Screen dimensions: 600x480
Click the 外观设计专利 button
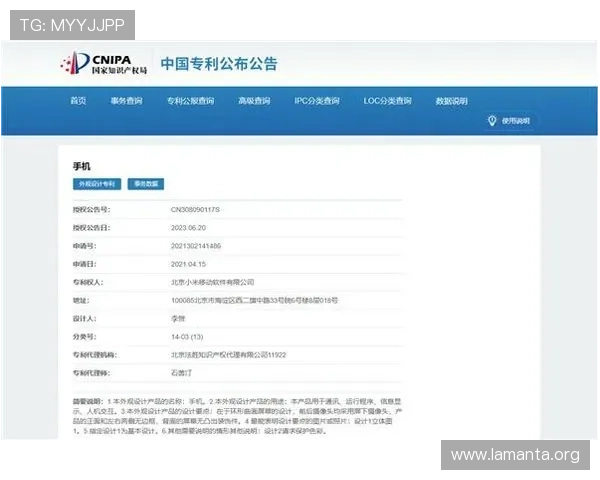pyautogui.click(x=97, y=184)
